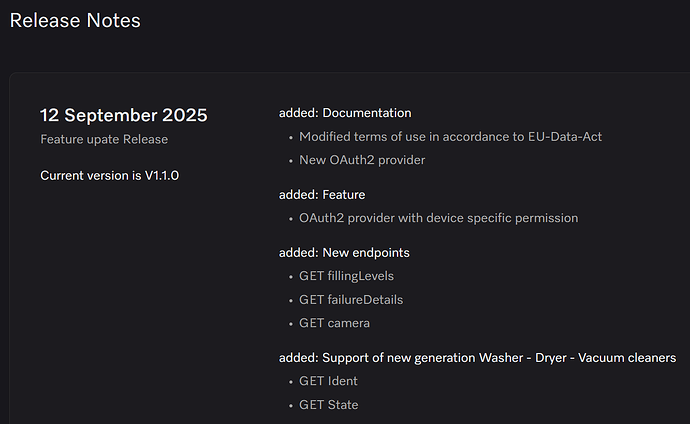The width and height of the screenshot is (690, 424).
Task: Select the Support of new generation Washer heading
Action: click(477, 358)
